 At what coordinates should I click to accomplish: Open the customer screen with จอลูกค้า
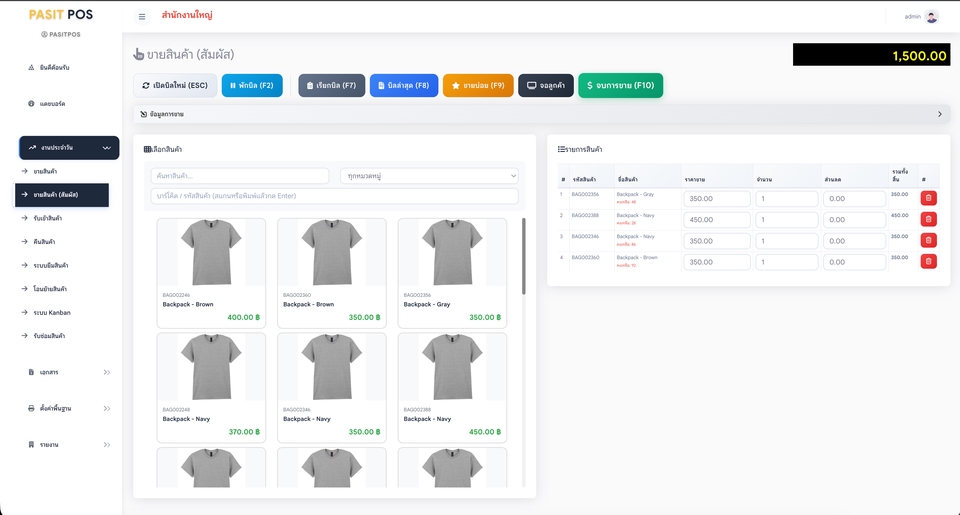coord(546,85)
